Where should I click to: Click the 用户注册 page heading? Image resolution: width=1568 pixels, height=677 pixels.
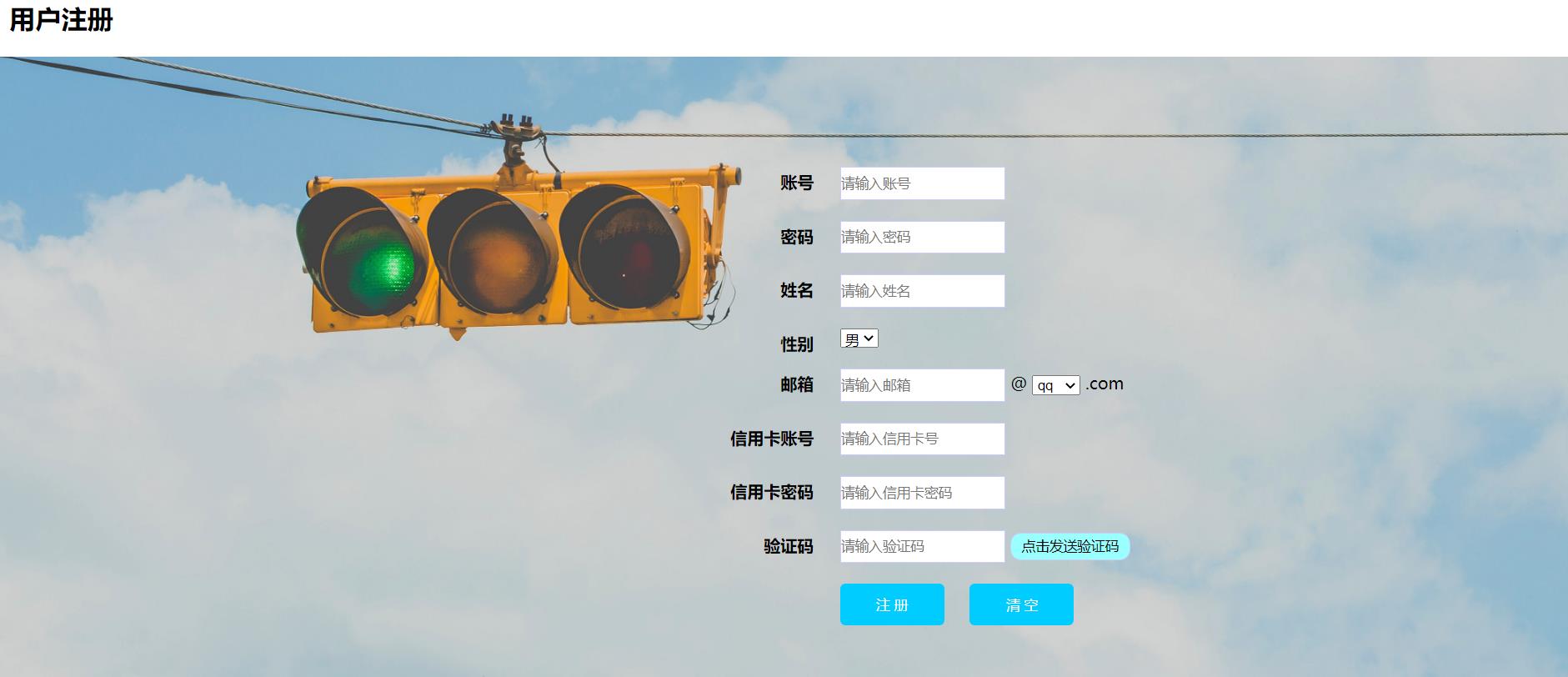(x=61, y=20)
